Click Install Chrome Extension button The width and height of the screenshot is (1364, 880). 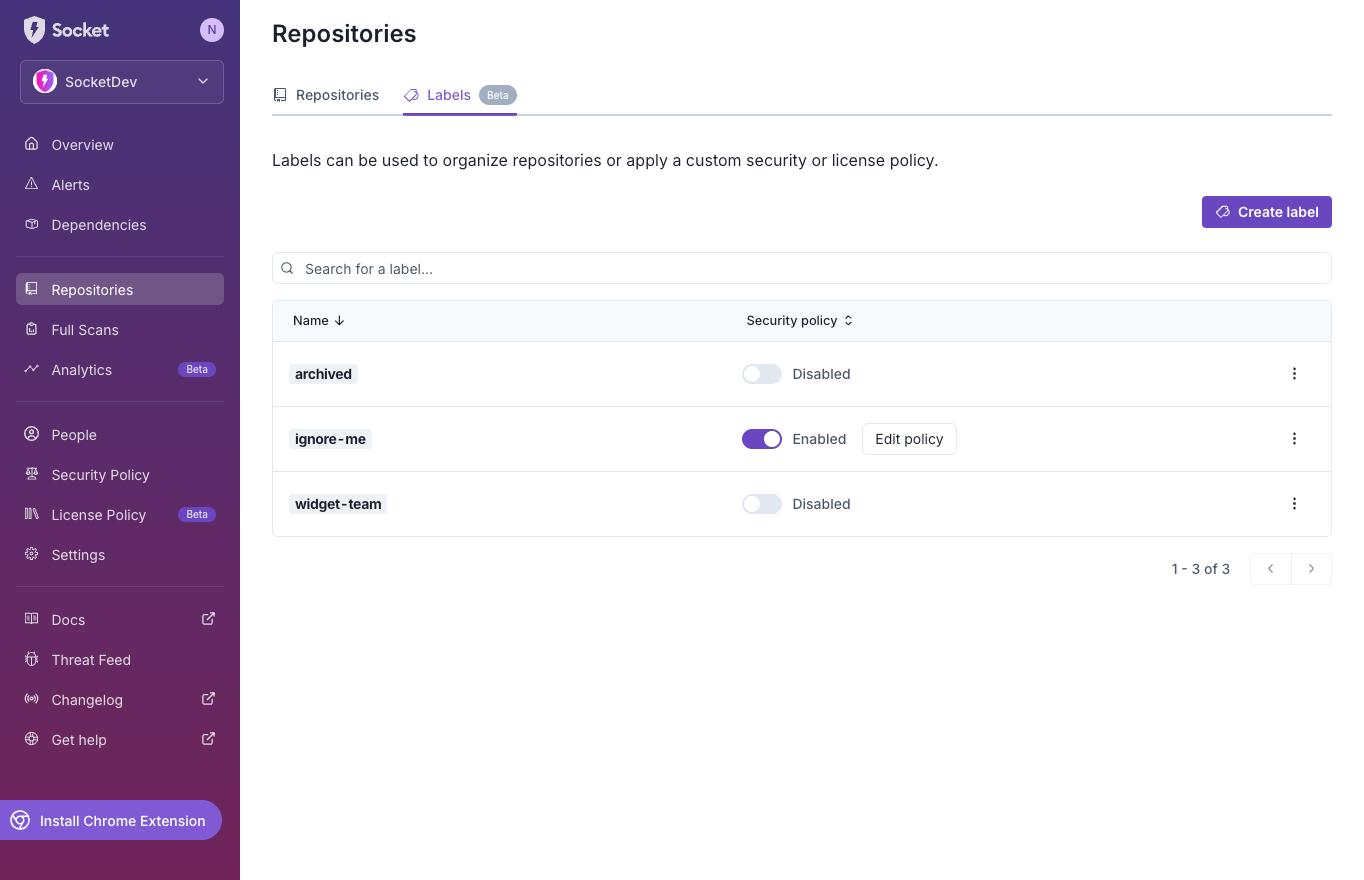click(110, 820)
